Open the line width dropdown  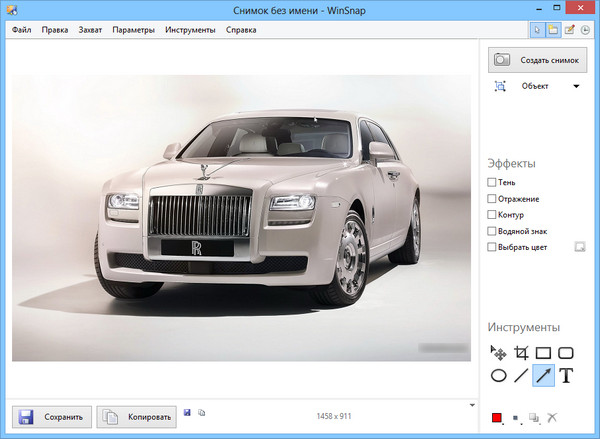click(x=516, y=418)
